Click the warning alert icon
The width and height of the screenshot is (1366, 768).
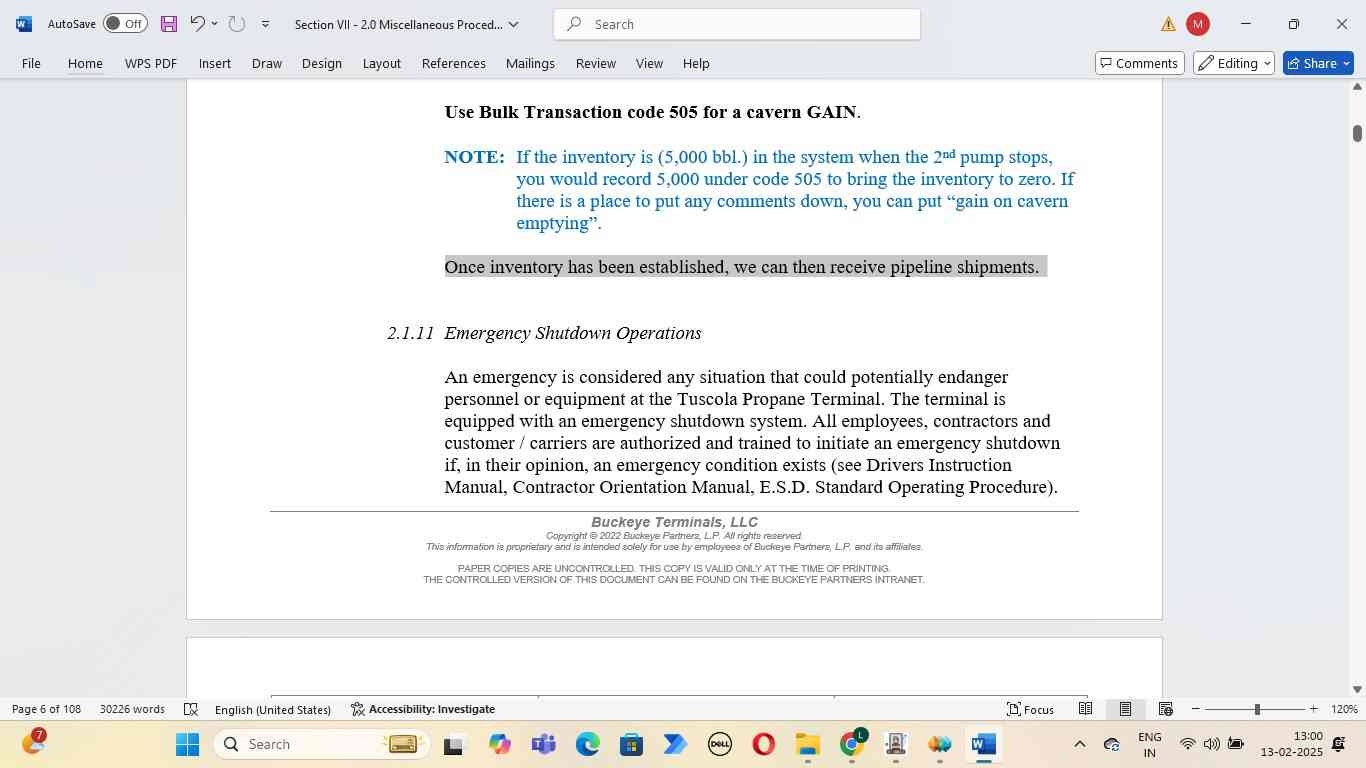[x=1168, y=24]
